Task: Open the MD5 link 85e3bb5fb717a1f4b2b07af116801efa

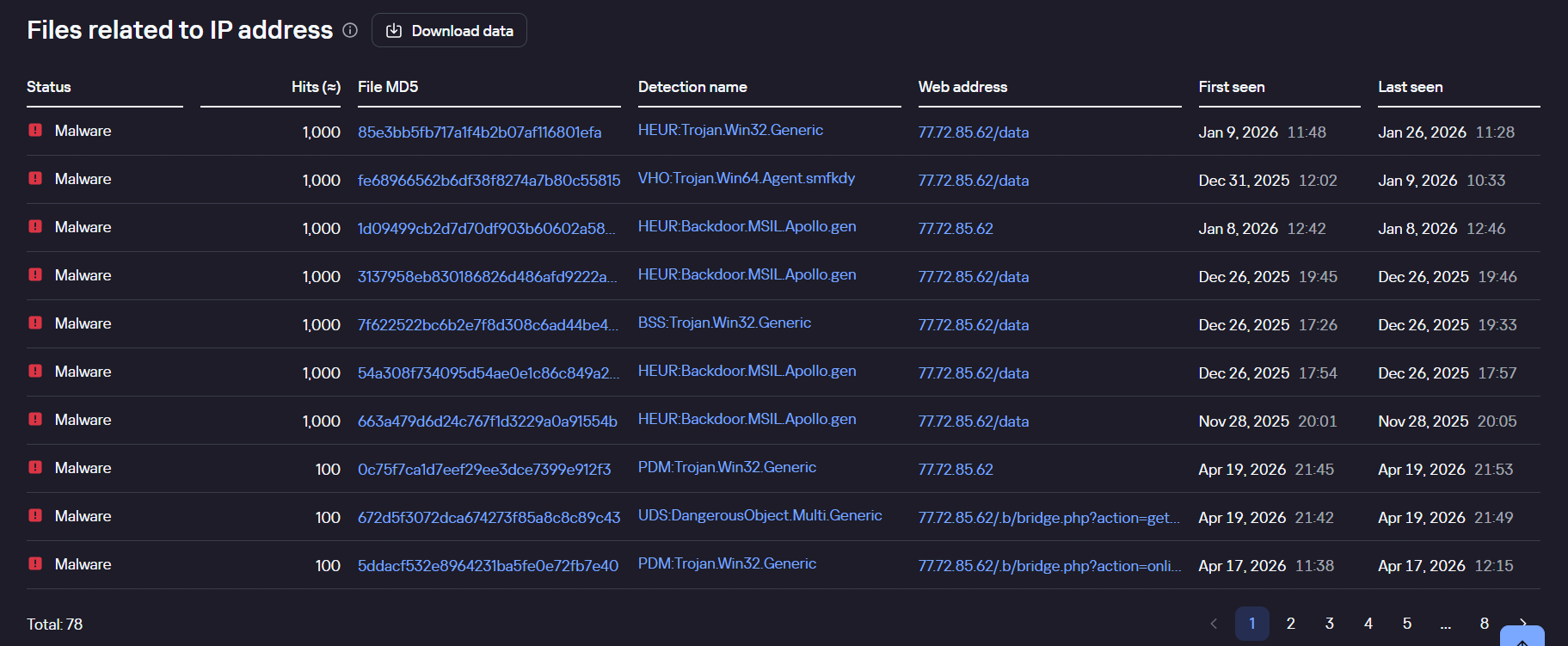Action: [x=480, y=132]
